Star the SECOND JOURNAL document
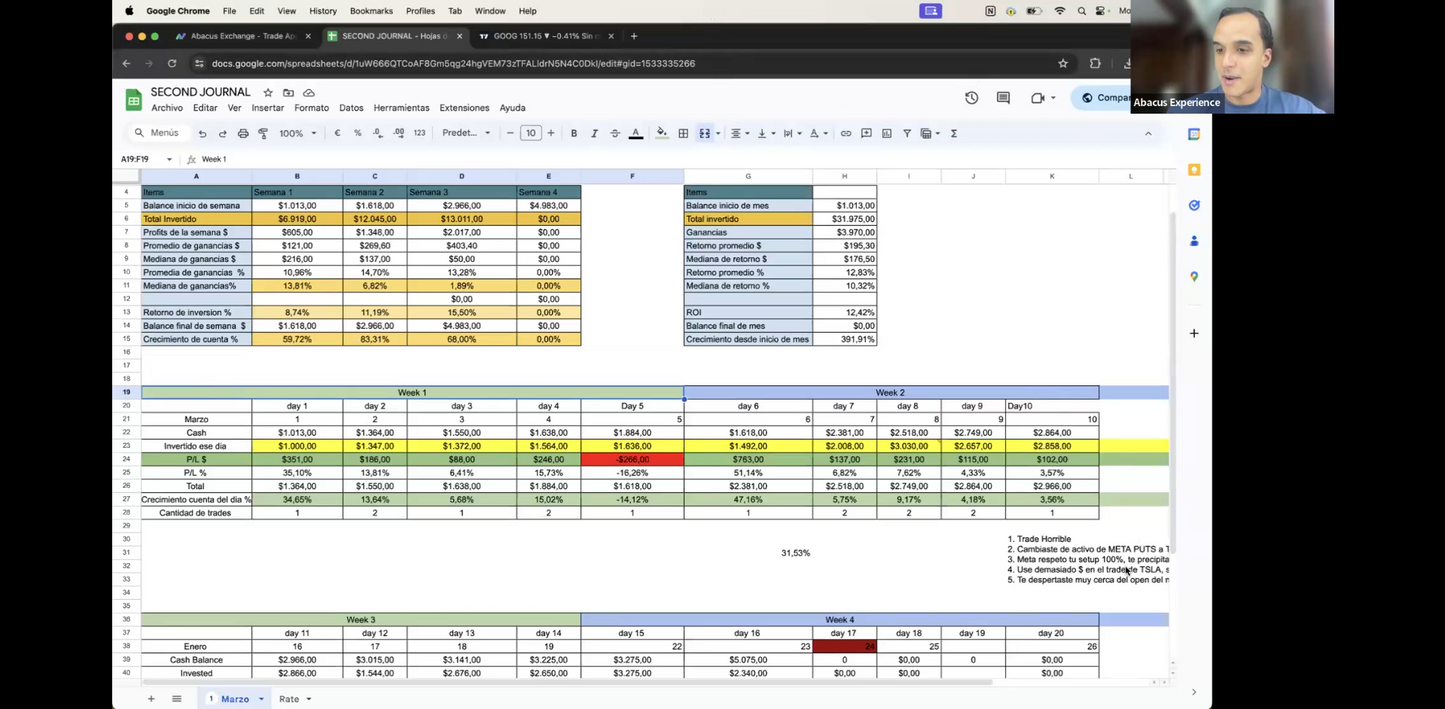This screenshot has width=1445, height=709. point(268,93)
